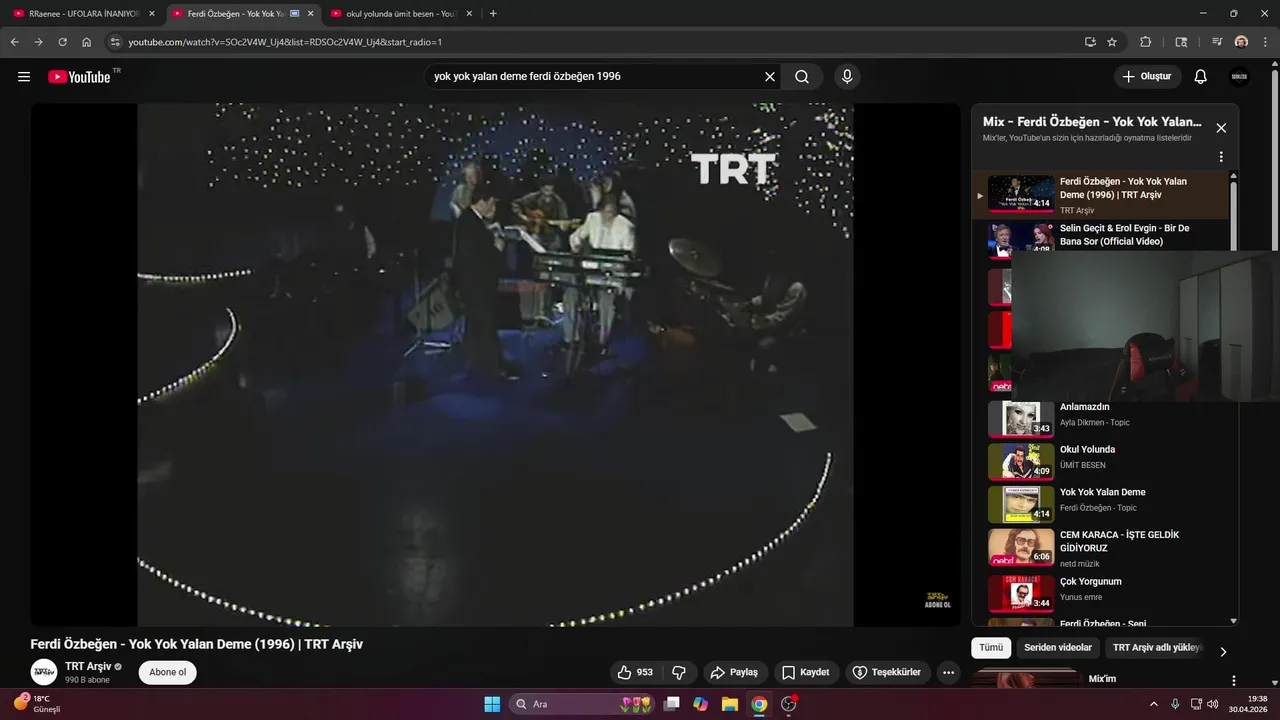Open a new browser tab
1280x720 pixels.
pos(493,14)
